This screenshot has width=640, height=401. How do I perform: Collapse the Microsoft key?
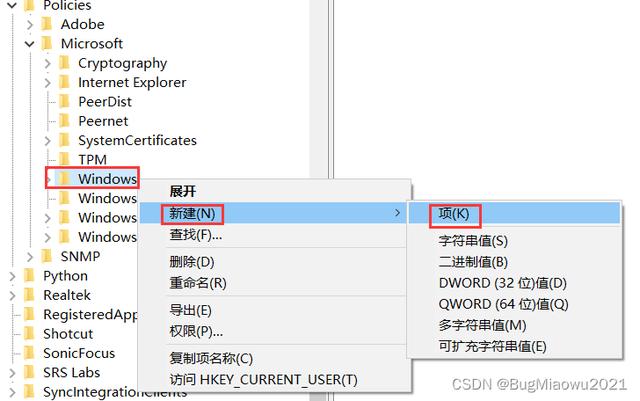point(29,44)
